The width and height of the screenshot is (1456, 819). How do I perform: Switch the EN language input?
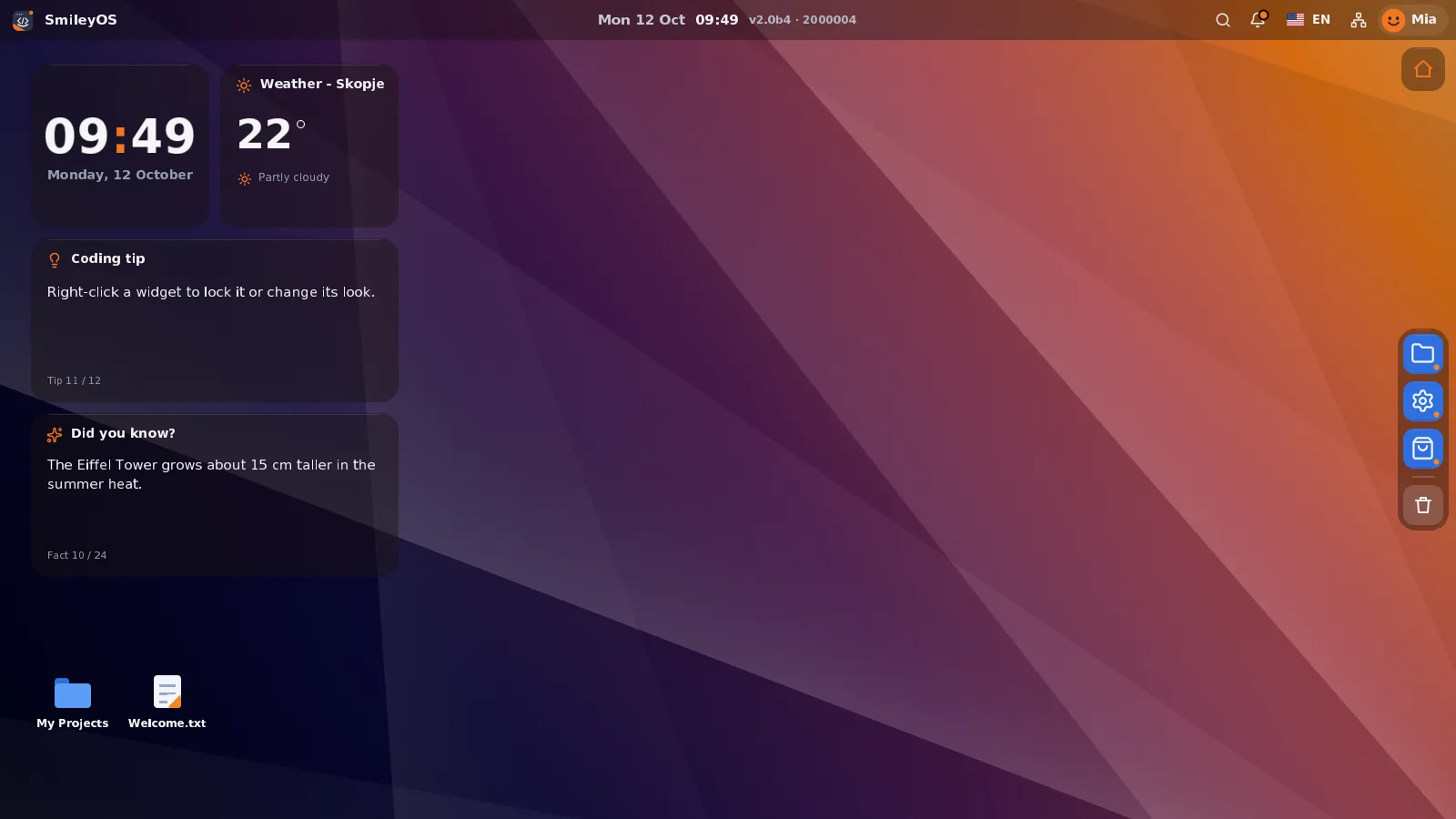pos(1309,20)
